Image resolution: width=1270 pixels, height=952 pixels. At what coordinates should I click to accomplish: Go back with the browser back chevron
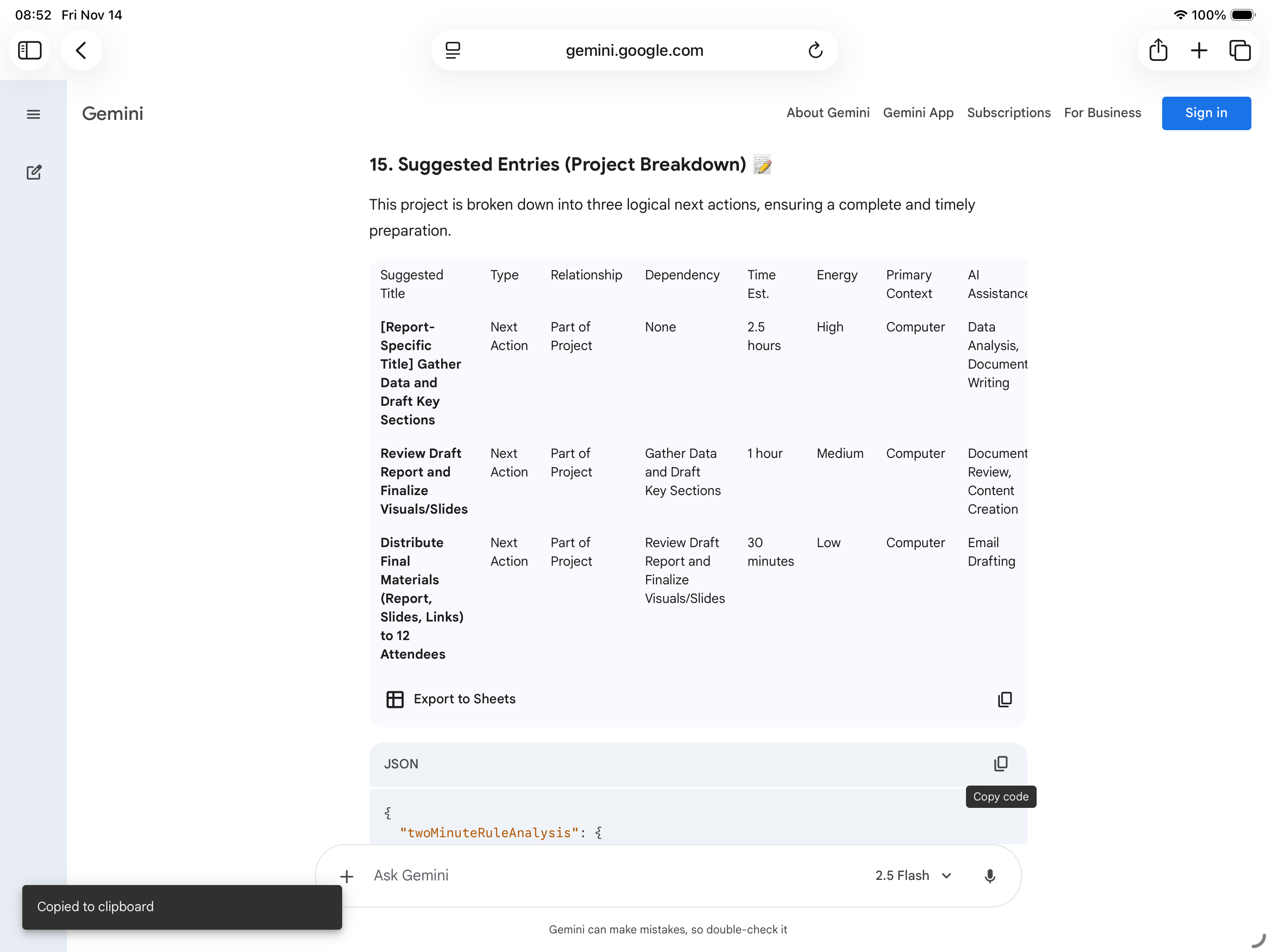click(81, 51)
